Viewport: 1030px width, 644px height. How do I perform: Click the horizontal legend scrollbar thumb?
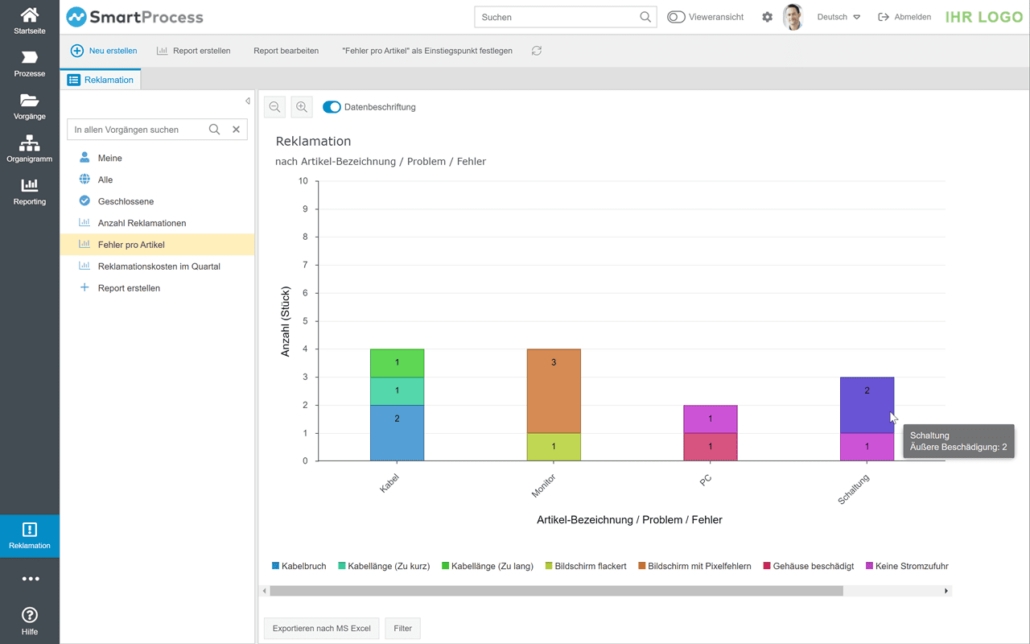[x=556, y=591]
